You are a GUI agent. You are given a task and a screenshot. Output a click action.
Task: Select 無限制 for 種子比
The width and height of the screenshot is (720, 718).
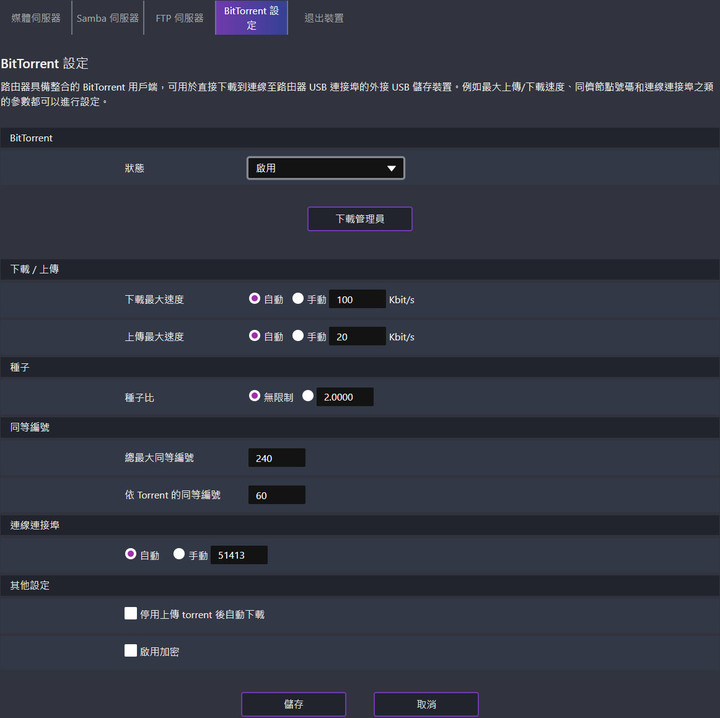tap(254, 396)
